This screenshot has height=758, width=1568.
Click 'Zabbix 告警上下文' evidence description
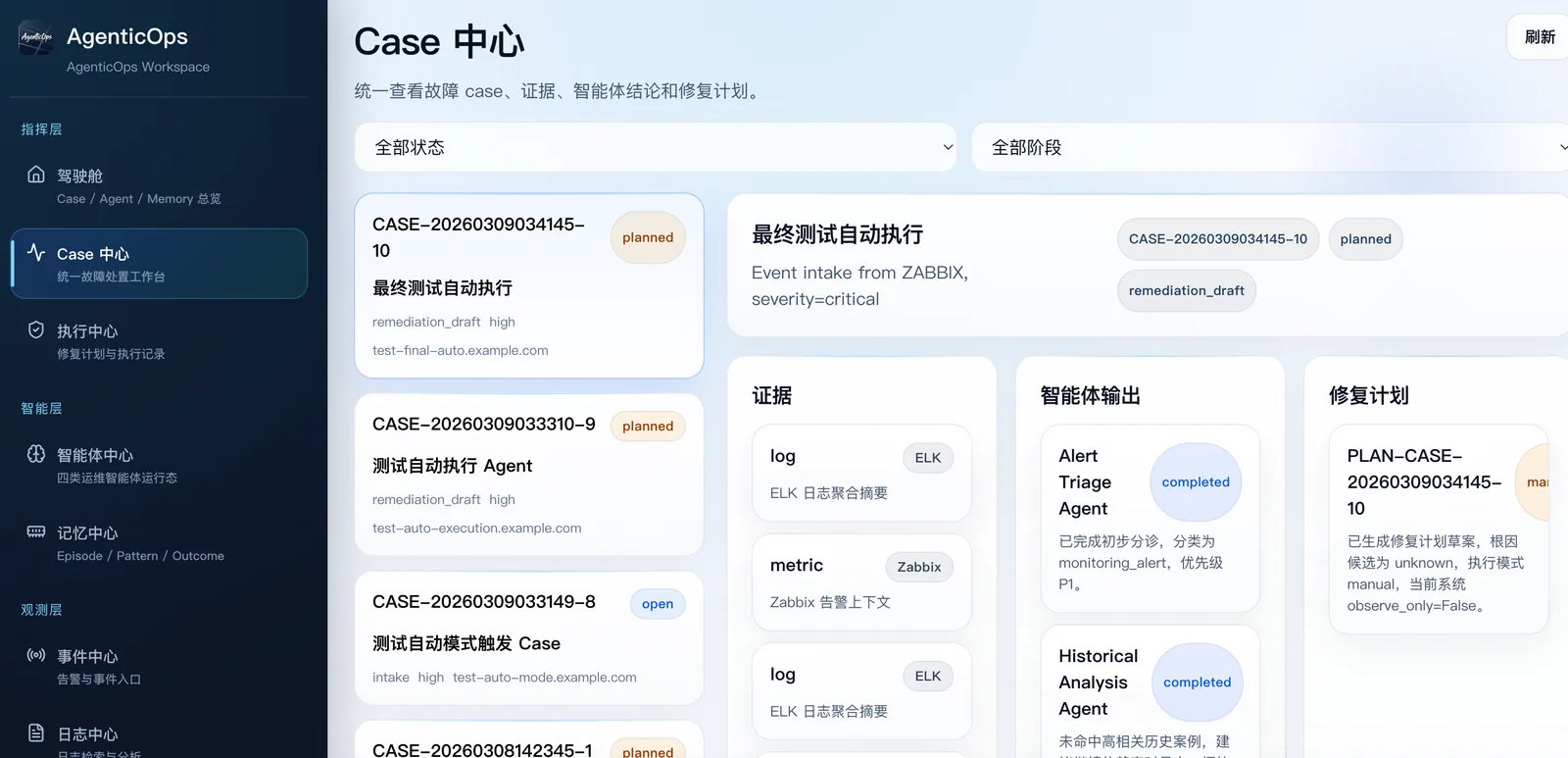[x=830, y=602]
